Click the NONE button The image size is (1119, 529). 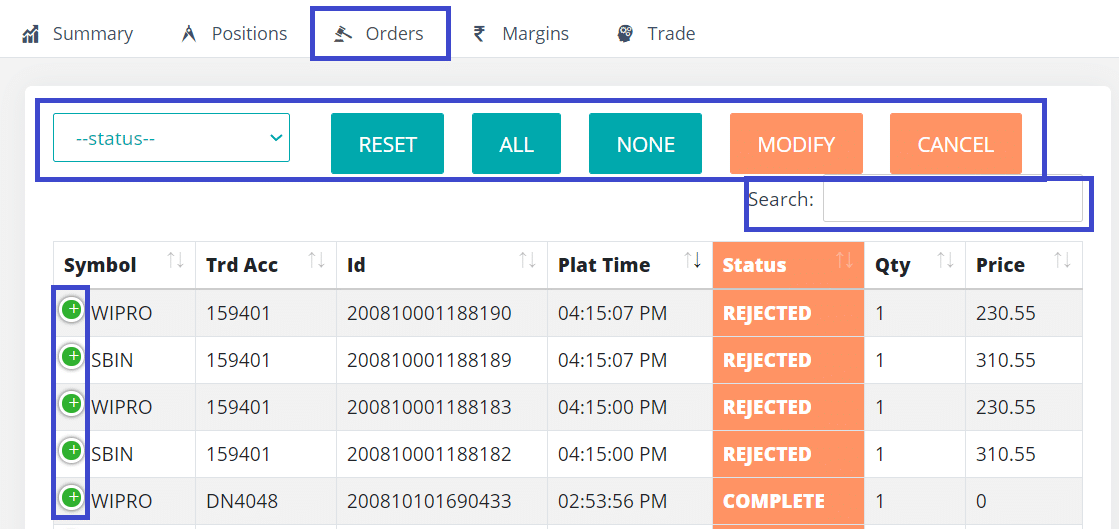[x=645, y=143]
